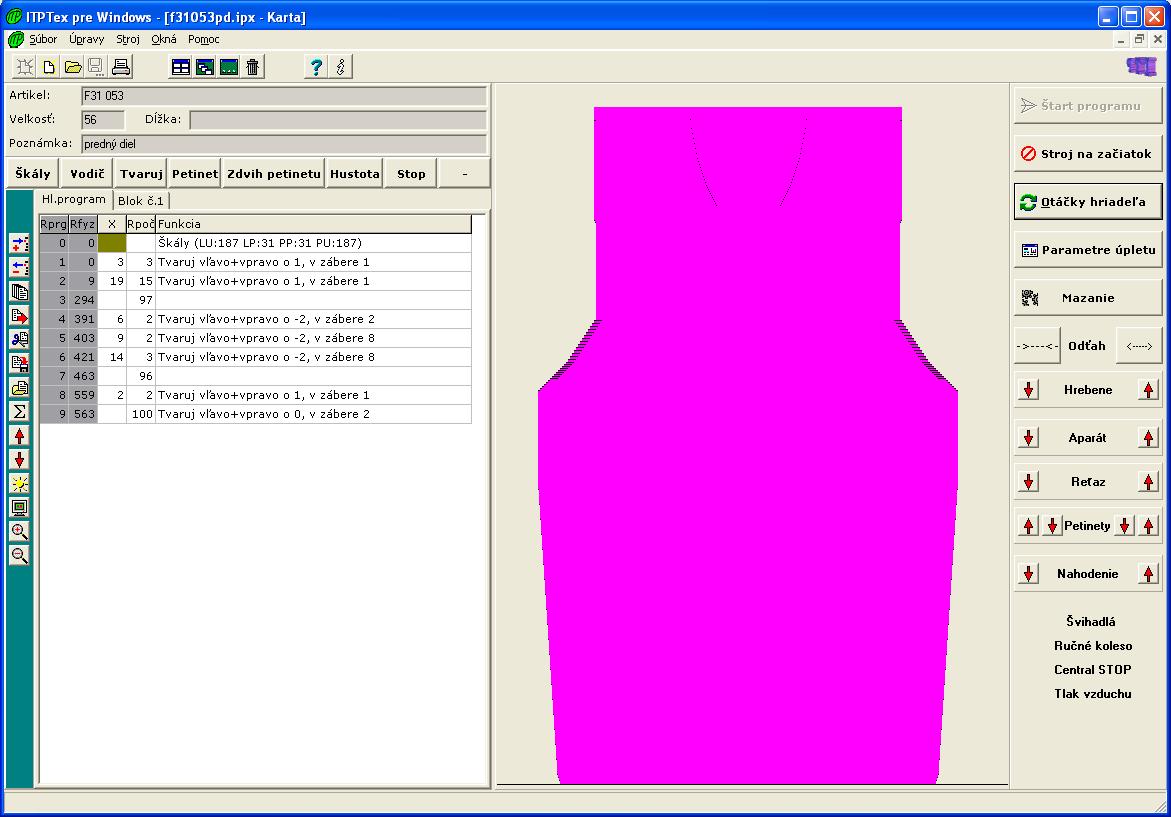Viewport: 1171px width, 817px height.
Task: Click the new document icon
Action: pyautogui.click(x=48, y=67)
